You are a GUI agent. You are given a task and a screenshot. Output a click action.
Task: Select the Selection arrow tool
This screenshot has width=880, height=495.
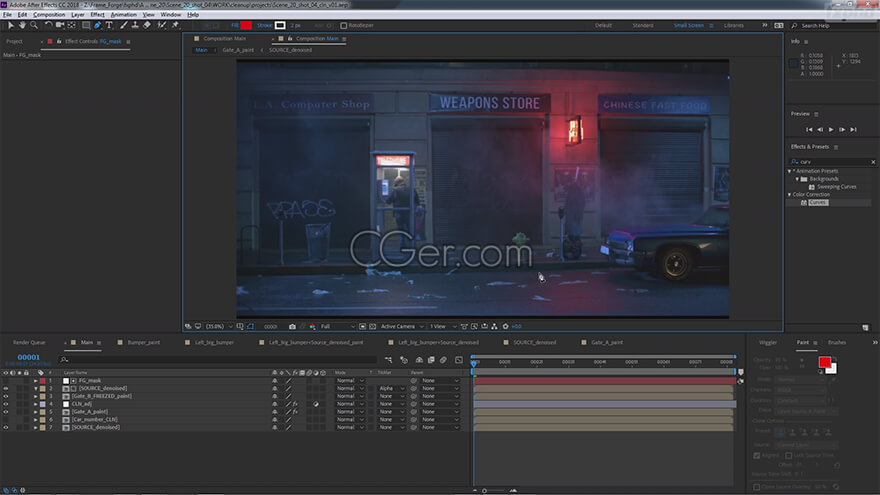point(10,25)
